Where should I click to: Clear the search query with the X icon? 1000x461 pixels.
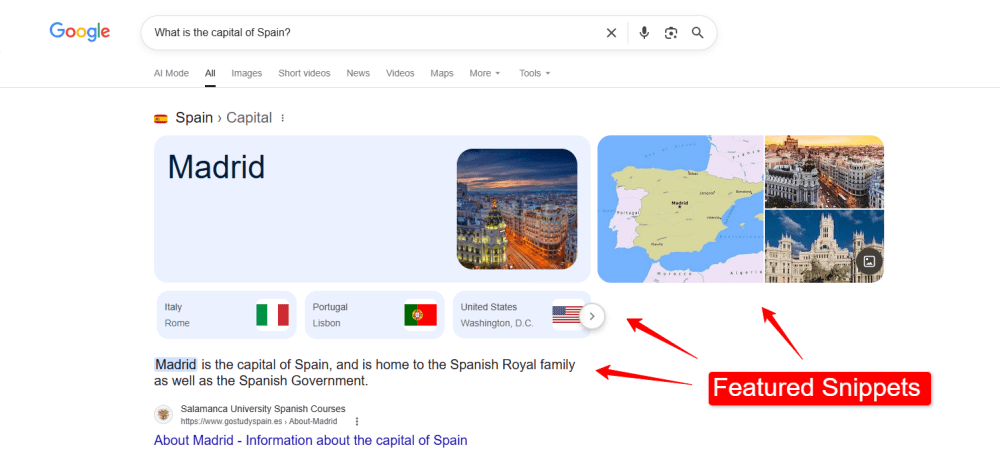click(611, 33)
